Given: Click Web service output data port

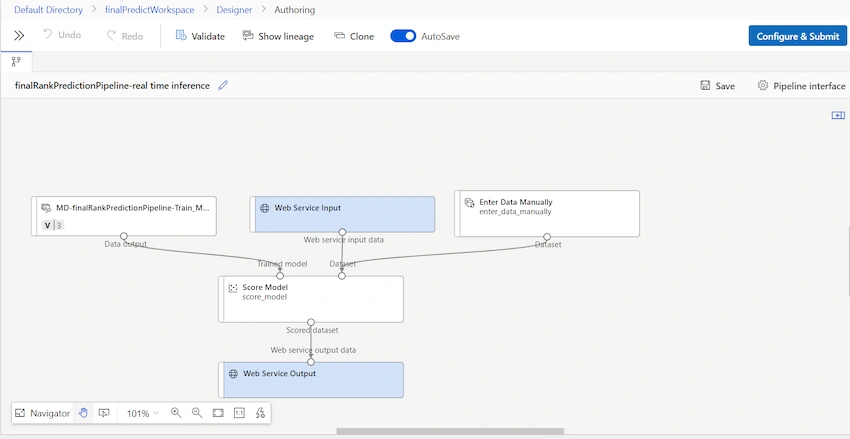Looking at the screenshot, I should pyautogui.click(x=311, y=362).
